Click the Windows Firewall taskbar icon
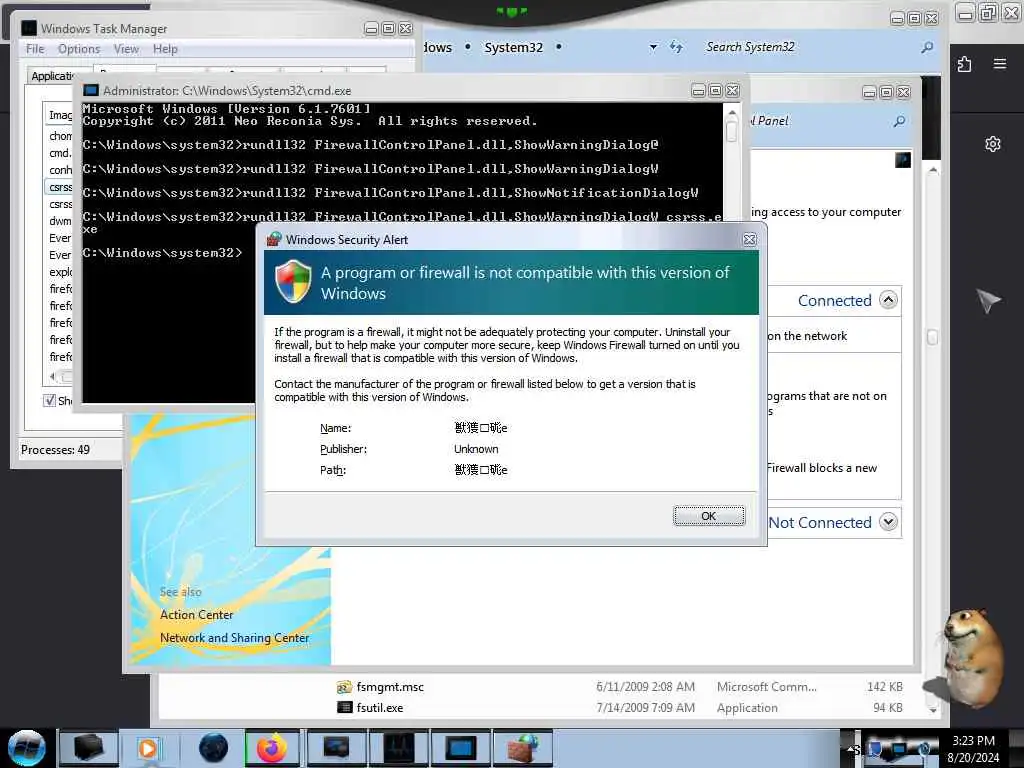Image resolution: width=1024 pixels, height=768 pixels. coord(523,748)
